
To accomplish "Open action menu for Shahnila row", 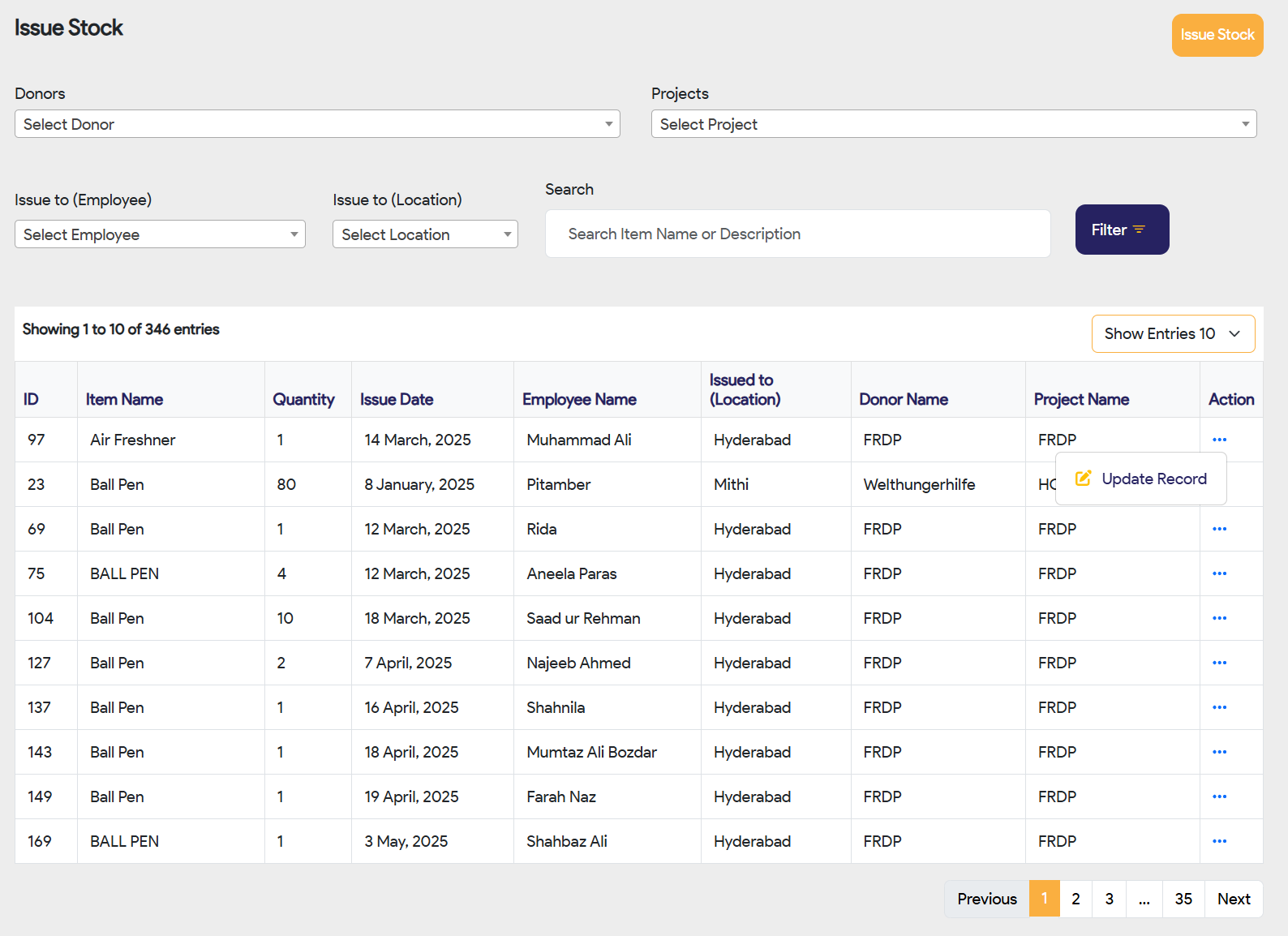I will tap(1219, 707).
